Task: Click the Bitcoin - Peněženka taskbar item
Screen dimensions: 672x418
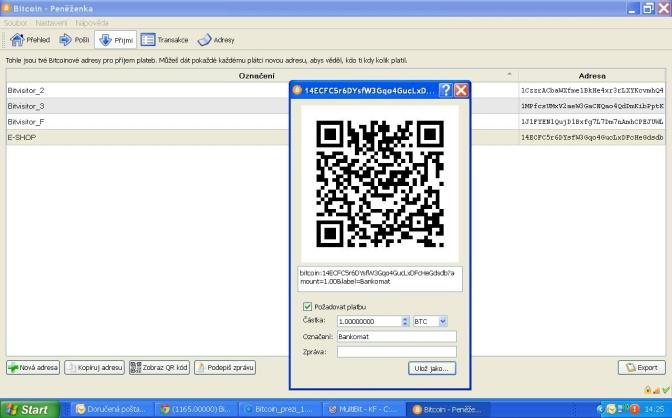Action: click(x=447, y=409)
